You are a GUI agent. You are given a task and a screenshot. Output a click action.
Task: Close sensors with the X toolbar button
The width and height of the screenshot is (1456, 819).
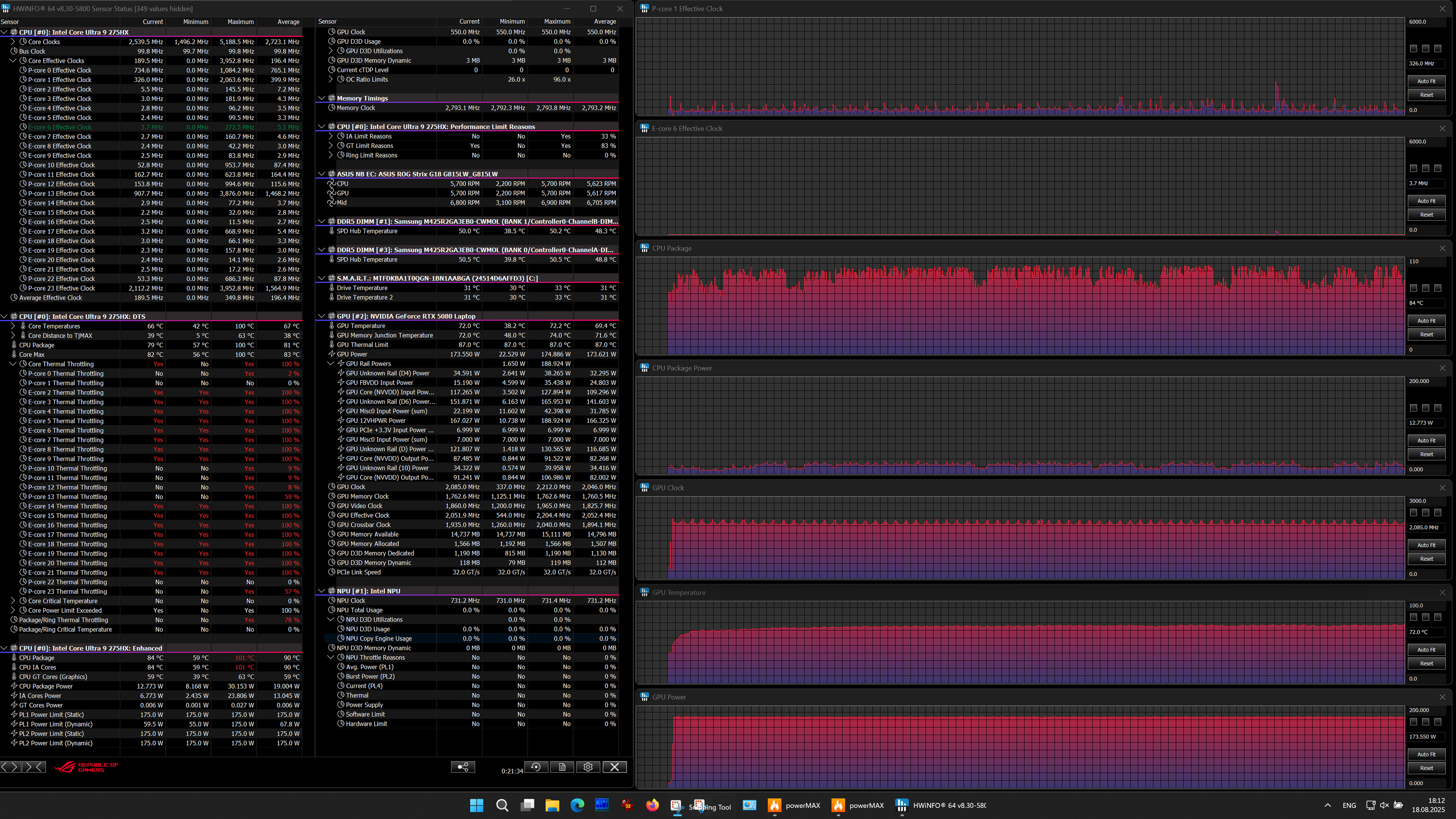pos(614,767)
